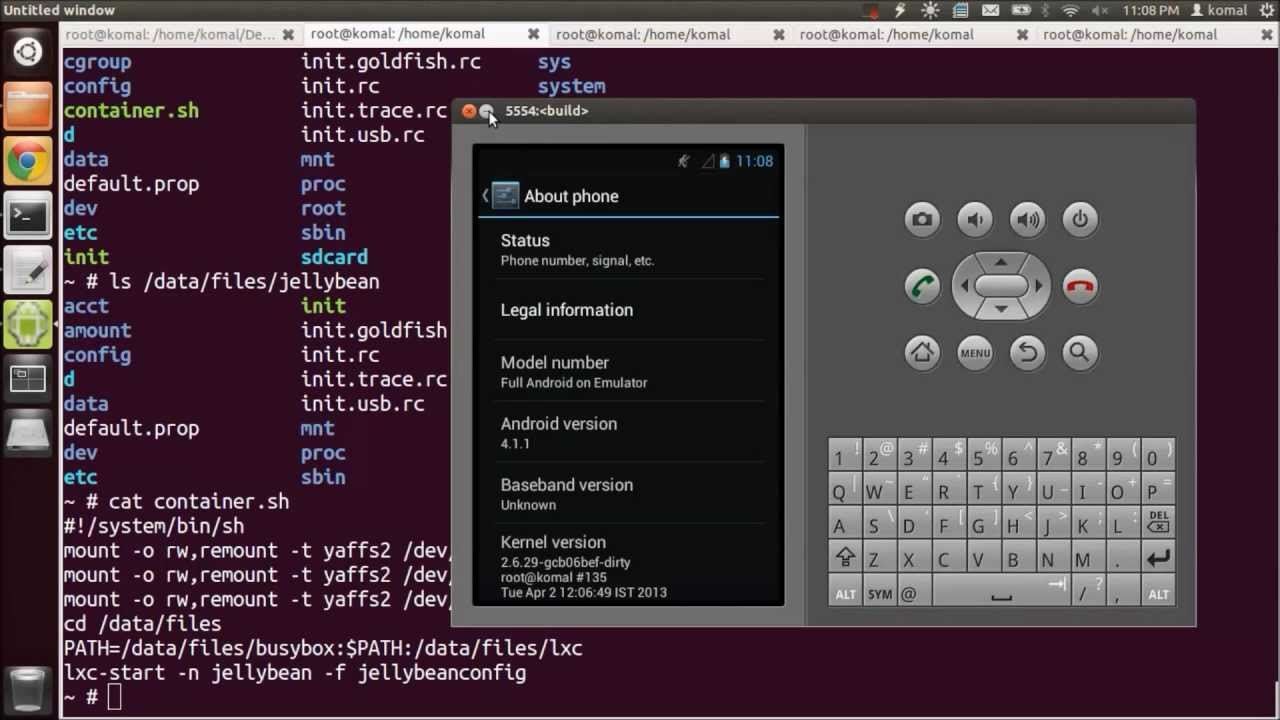Click the emulator keyboard Enter key
The width and height of the screenshot is (1280, 720).
[x=1158, y=559]
